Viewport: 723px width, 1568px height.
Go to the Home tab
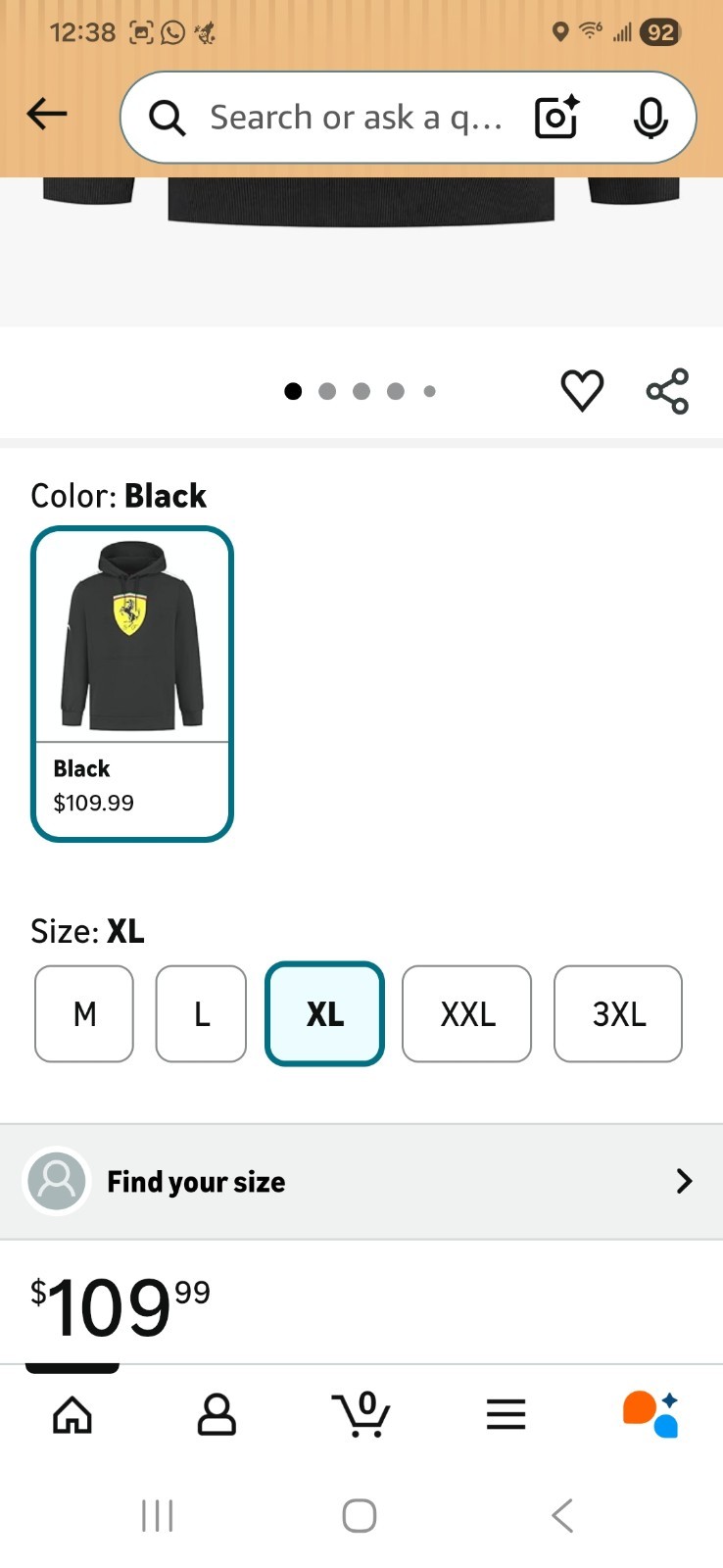pos(72,1414)
